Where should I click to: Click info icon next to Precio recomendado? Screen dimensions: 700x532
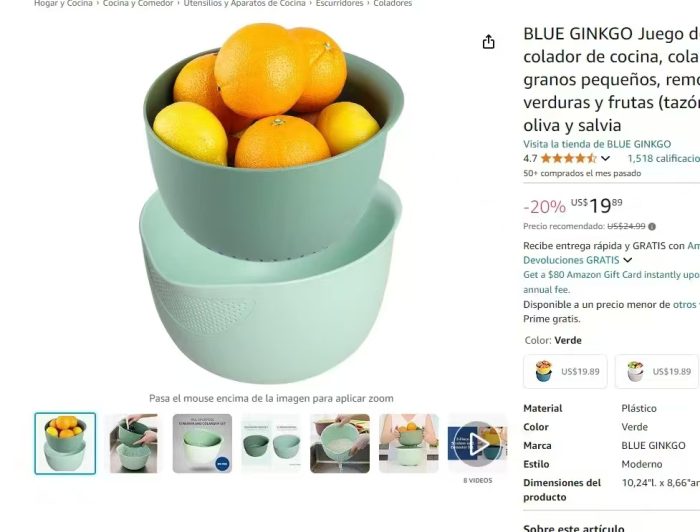click(x=652, y=227)
